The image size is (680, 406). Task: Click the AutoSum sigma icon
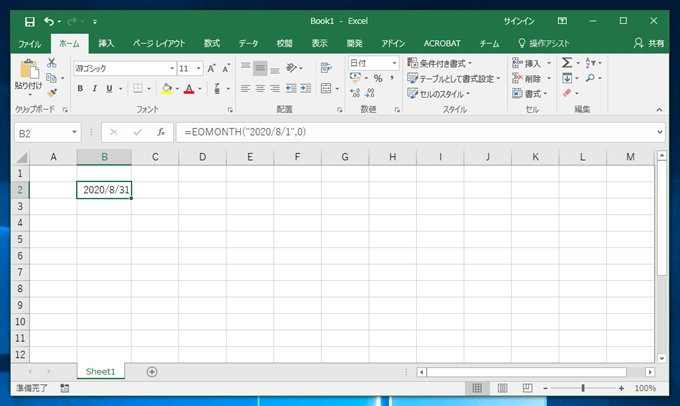coord(567,63)
